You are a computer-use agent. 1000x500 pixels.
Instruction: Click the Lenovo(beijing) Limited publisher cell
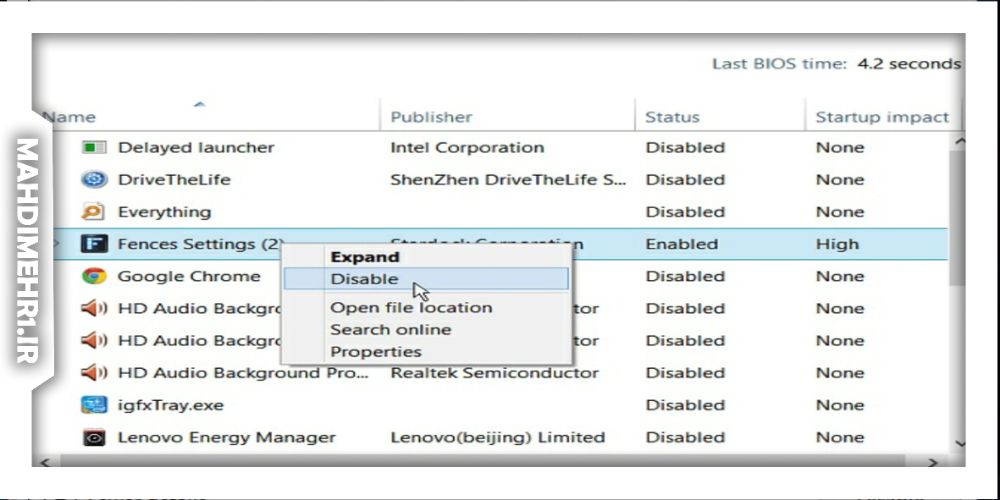[x=497, y=438]
